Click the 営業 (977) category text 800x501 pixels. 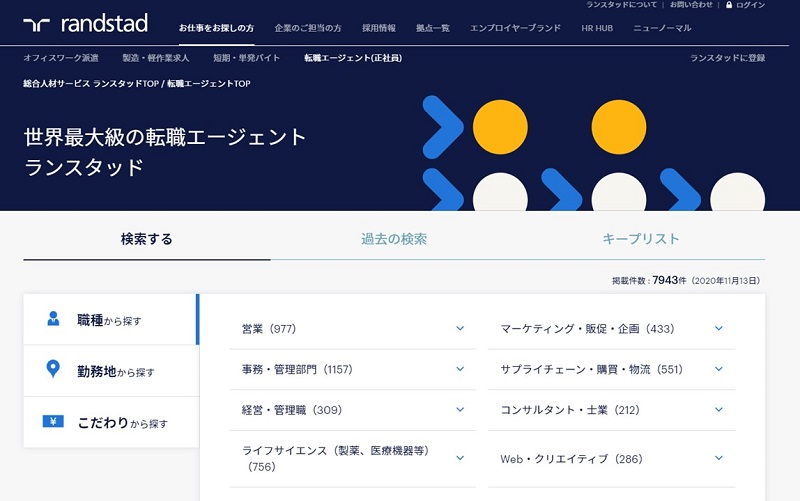coord(269,329)
